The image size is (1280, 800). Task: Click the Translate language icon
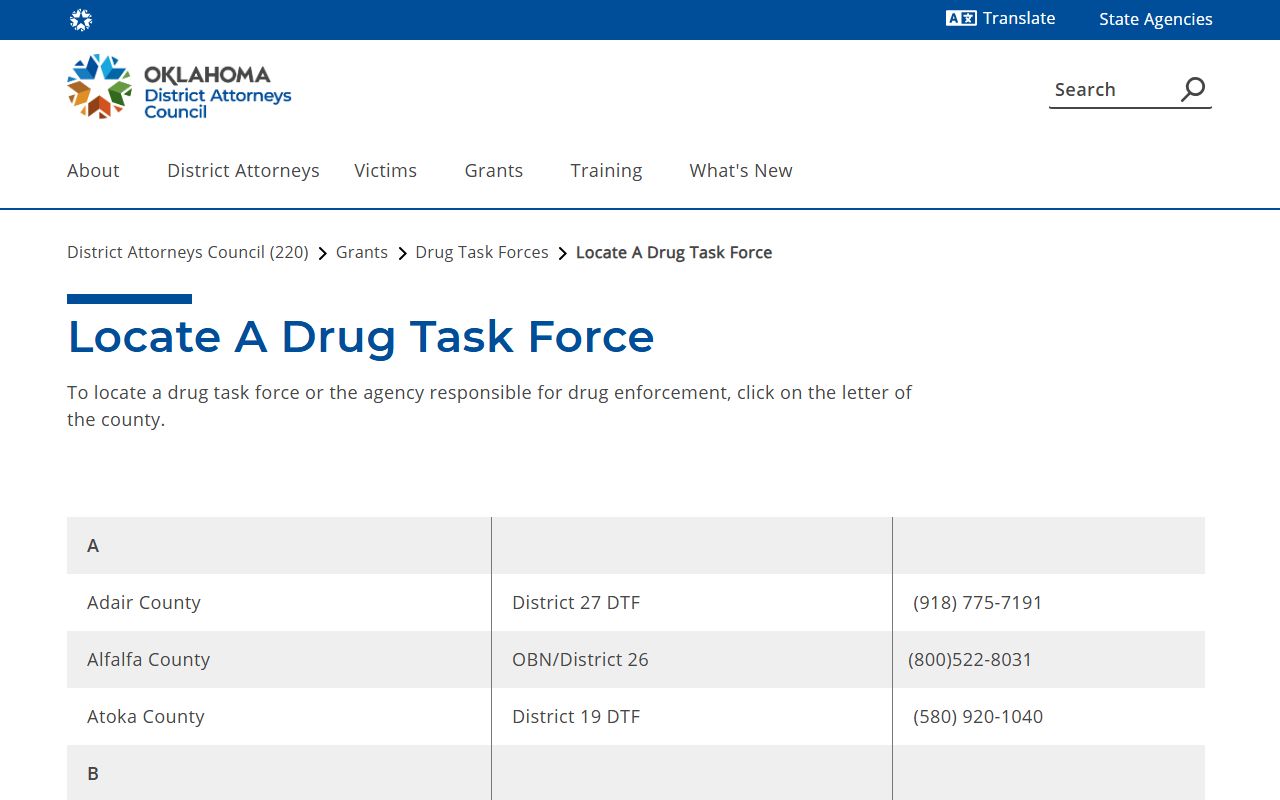[961, 18]
